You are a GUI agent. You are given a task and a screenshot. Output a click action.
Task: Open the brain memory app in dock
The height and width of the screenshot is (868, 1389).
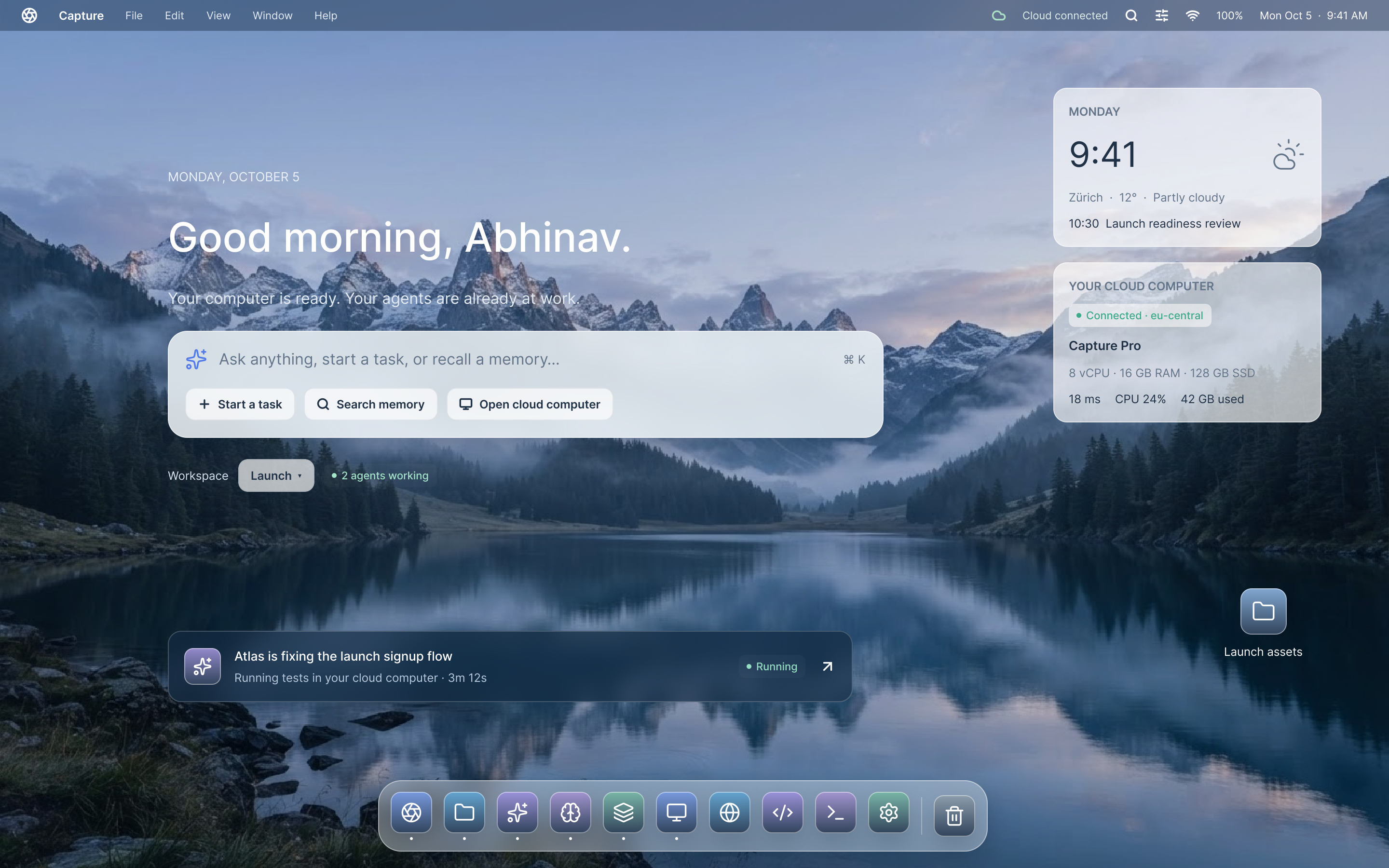[571, 813]
